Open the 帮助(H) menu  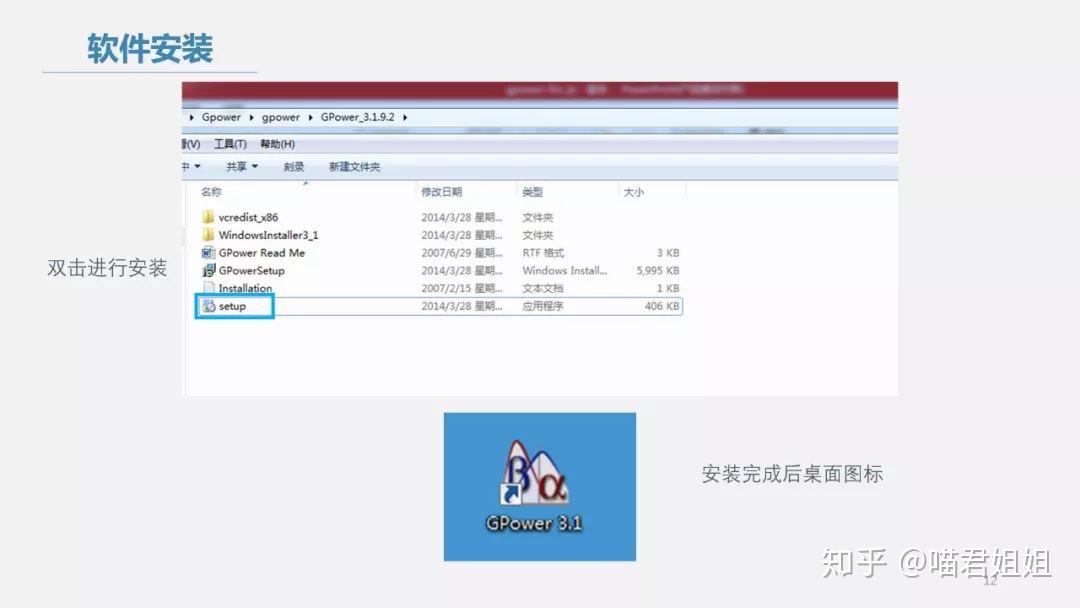coord(277,142)
